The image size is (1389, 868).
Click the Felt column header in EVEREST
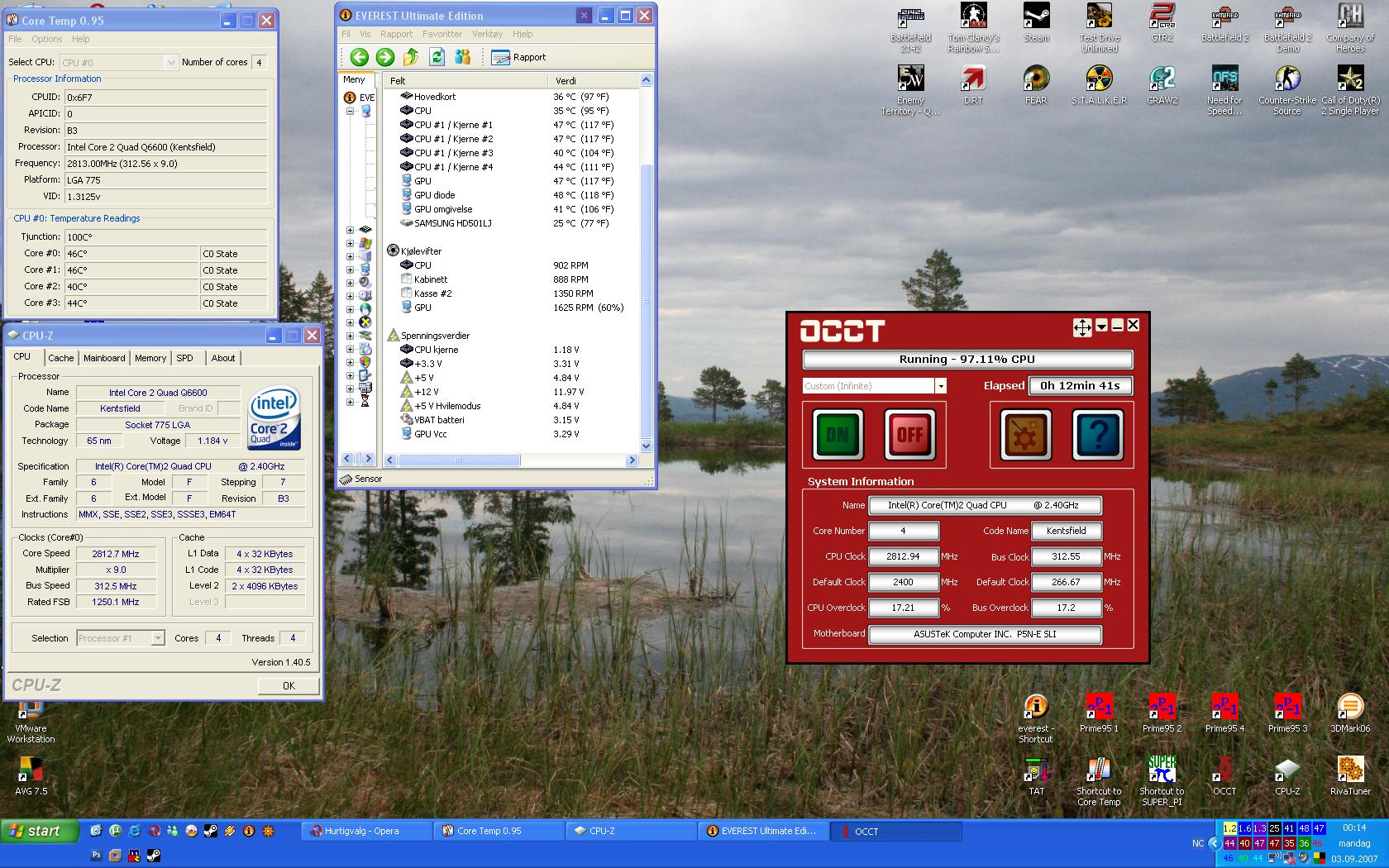465,80
